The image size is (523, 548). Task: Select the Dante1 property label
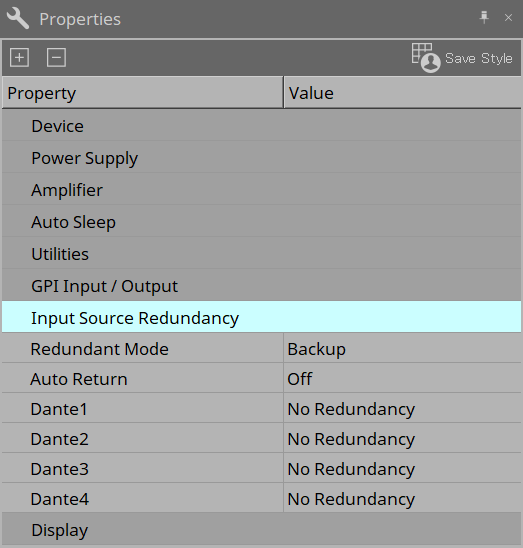[59, 409]
